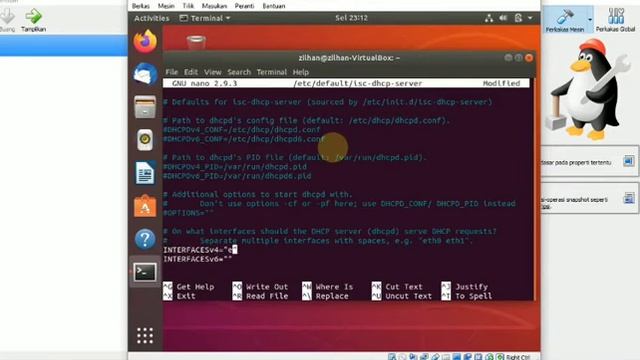This screenshot has height=360, width=640.
Task: Click the nano 'Read File' shortcut label
Action: 267,296
